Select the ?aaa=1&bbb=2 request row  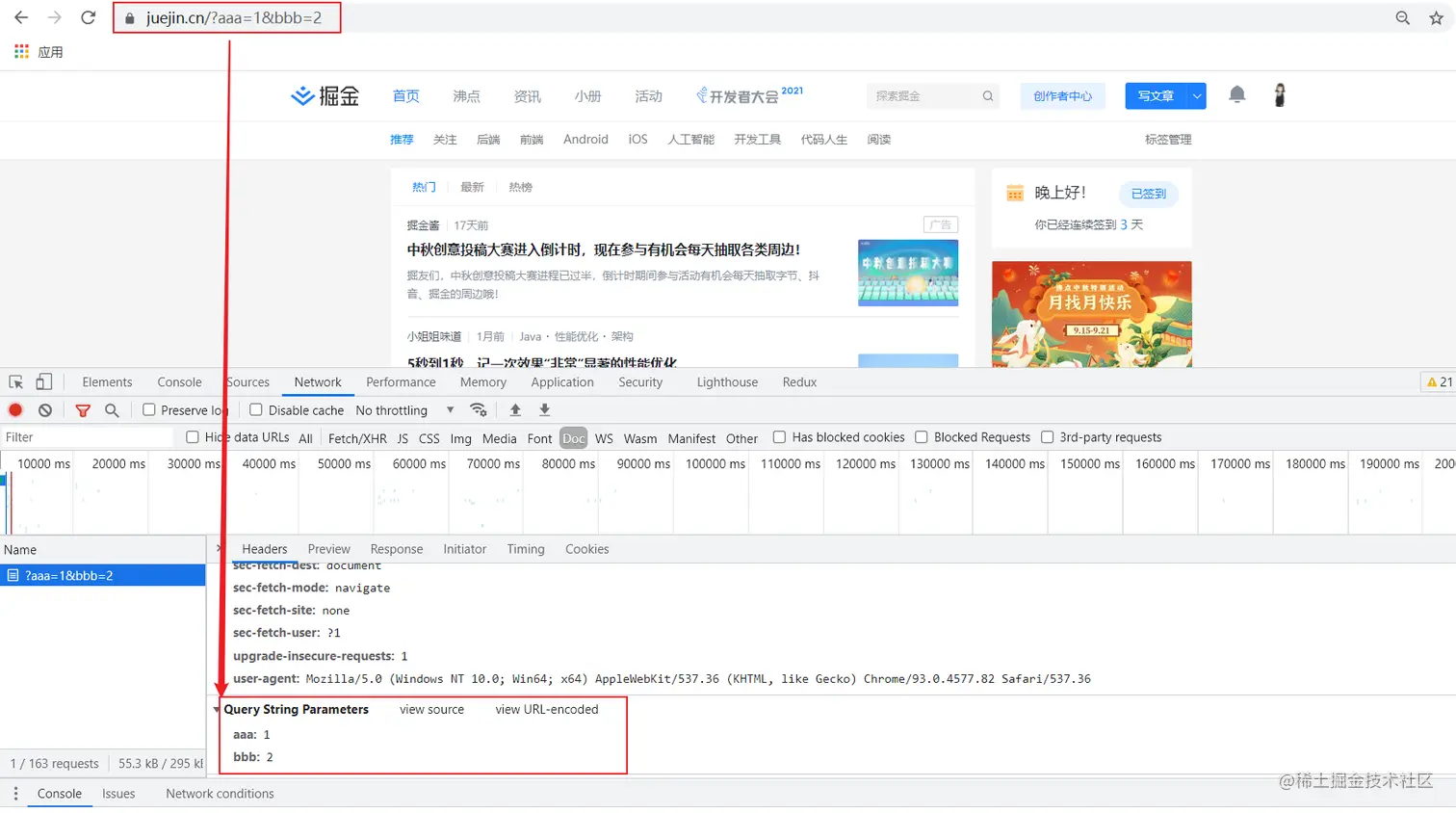(102, 575)
